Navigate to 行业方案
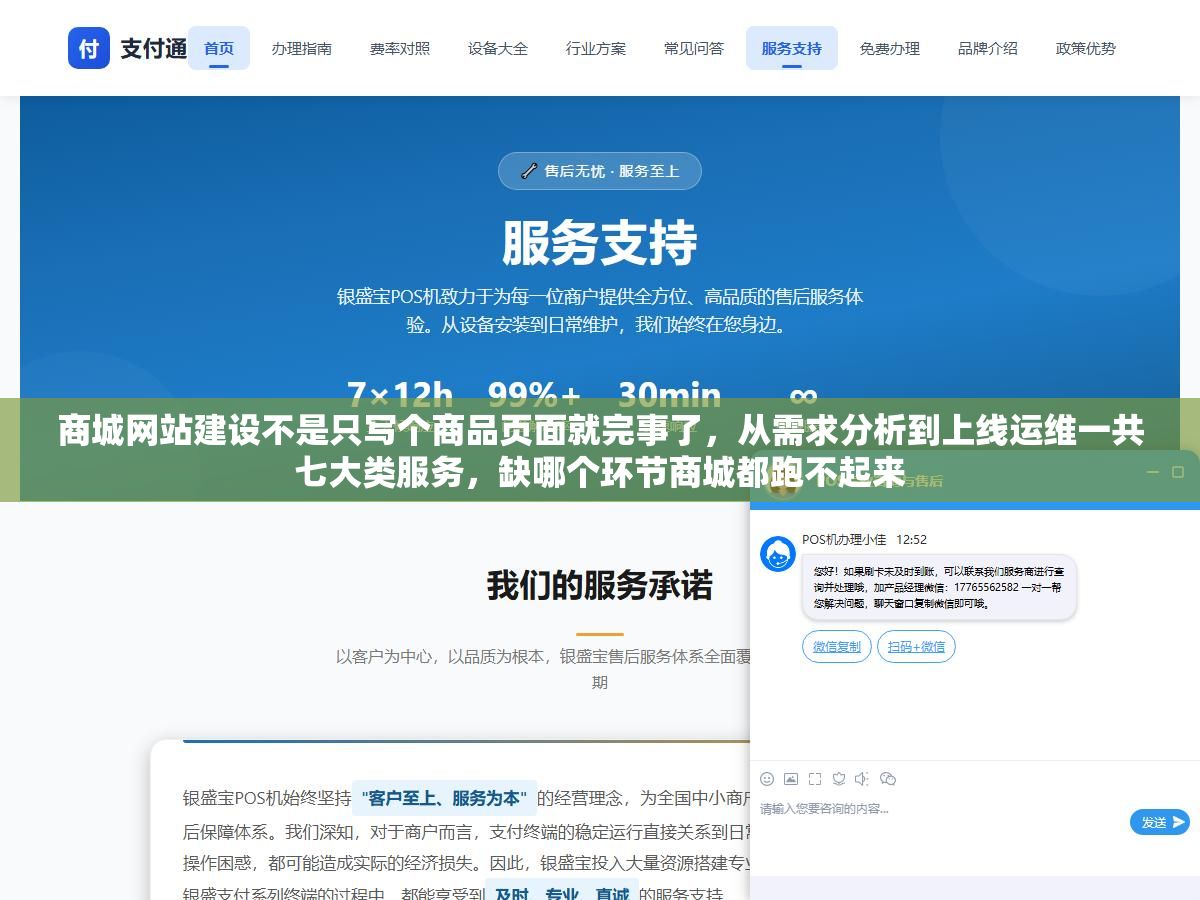 [x=596, y=48]
